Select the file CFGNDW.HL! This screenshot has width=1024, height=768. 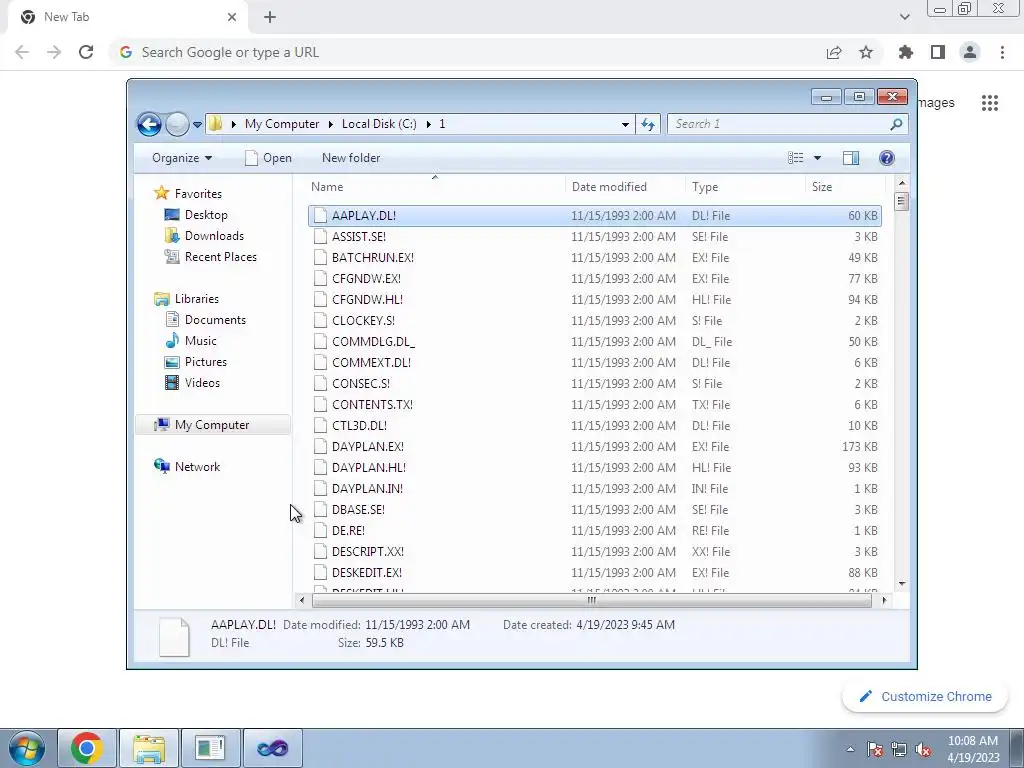tap(594, 299)
